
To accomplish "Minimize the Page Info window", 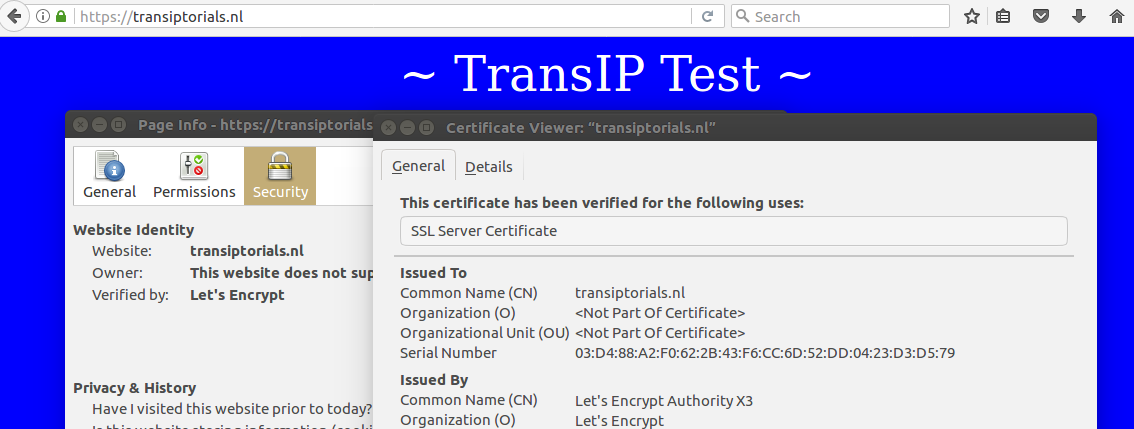I will tap(100, 124).
